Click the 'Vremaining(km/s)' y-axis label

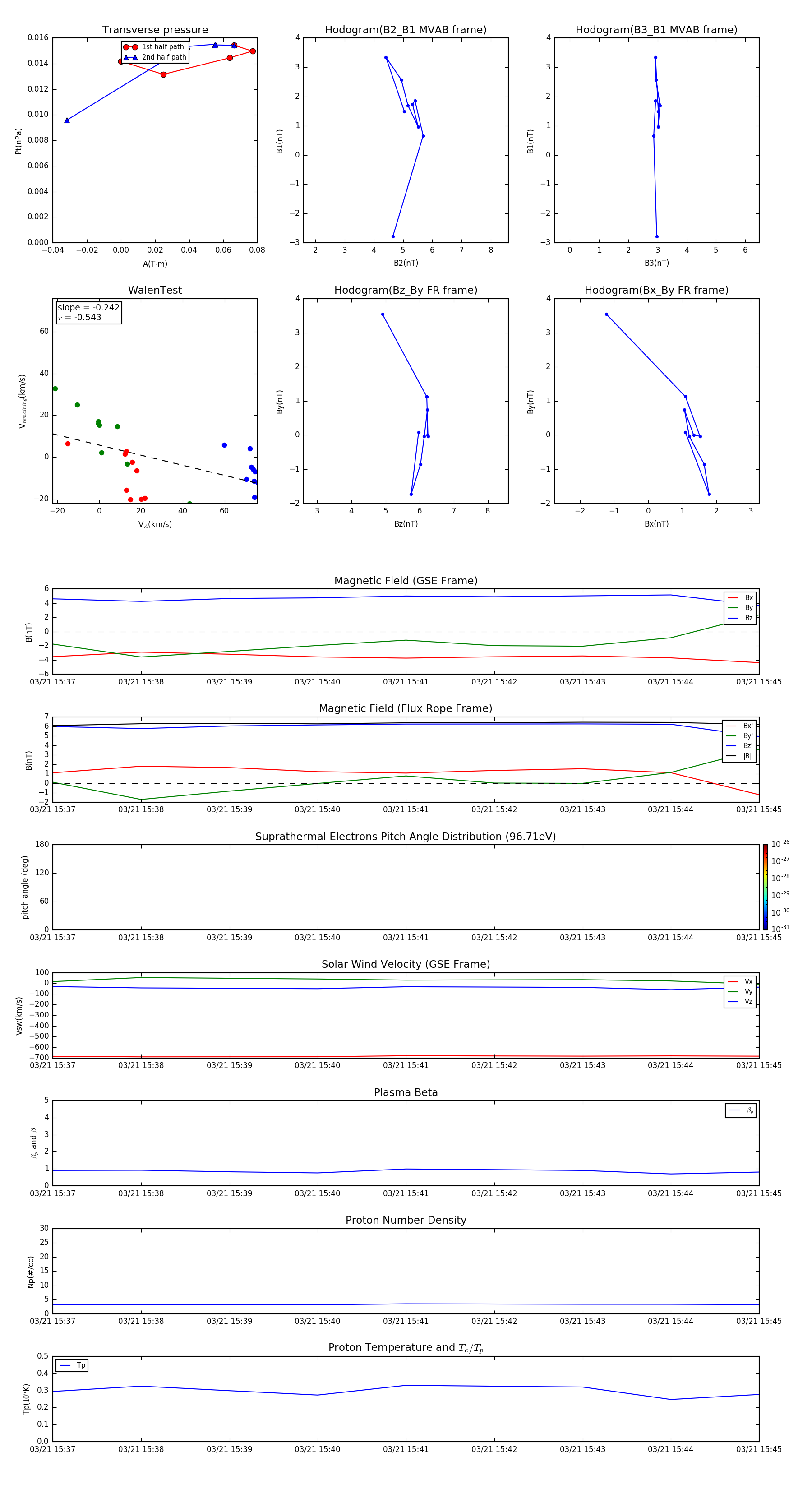click(x=22, y=401)
